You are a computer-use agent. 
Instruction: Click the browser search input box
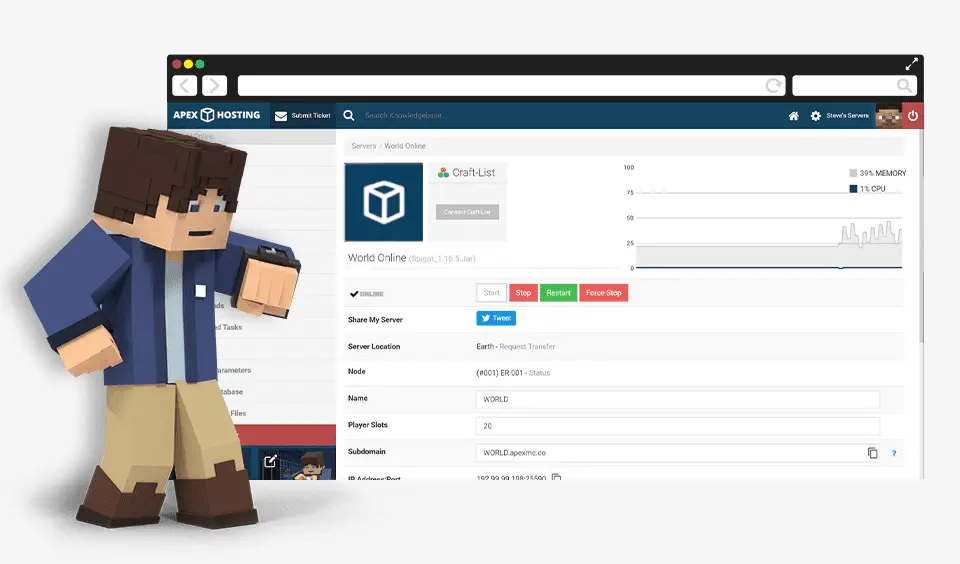[x=855, y=86]
